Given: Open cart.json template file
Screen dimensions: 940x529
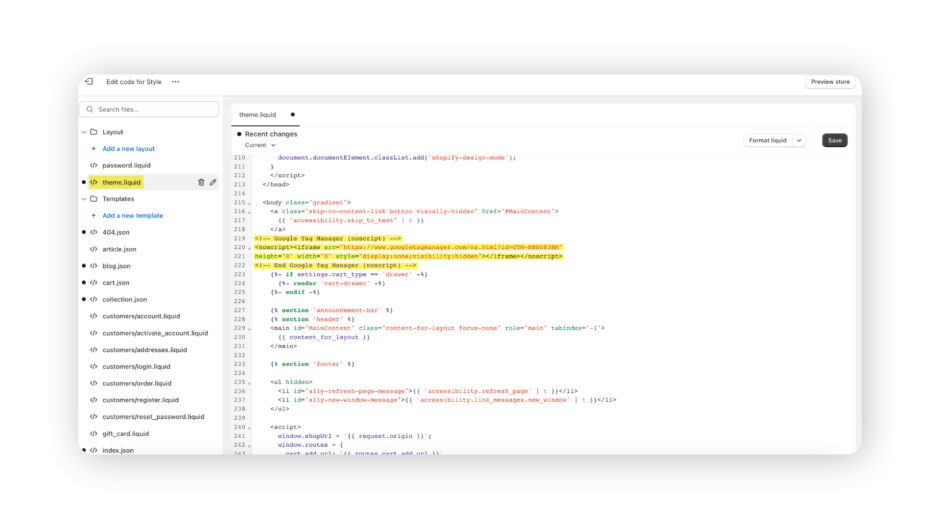Looking at the screenshot, I should pyautogui.click(x=116, y=283).
